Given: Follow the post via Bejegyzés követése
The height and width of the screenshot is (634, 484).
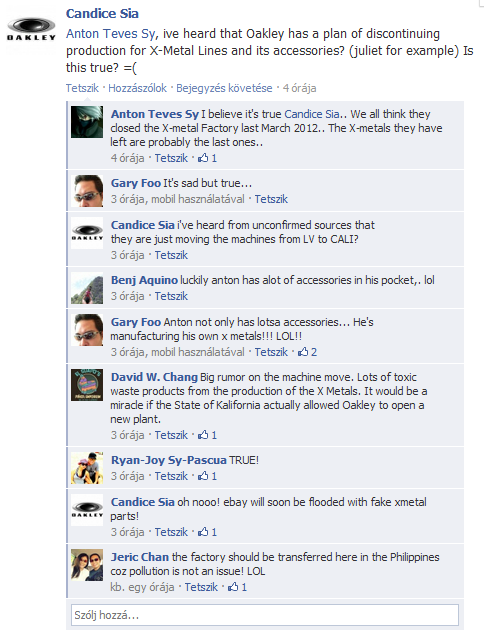Looking at the screenshot, I should pyautogui.click(x=224, y=88).
